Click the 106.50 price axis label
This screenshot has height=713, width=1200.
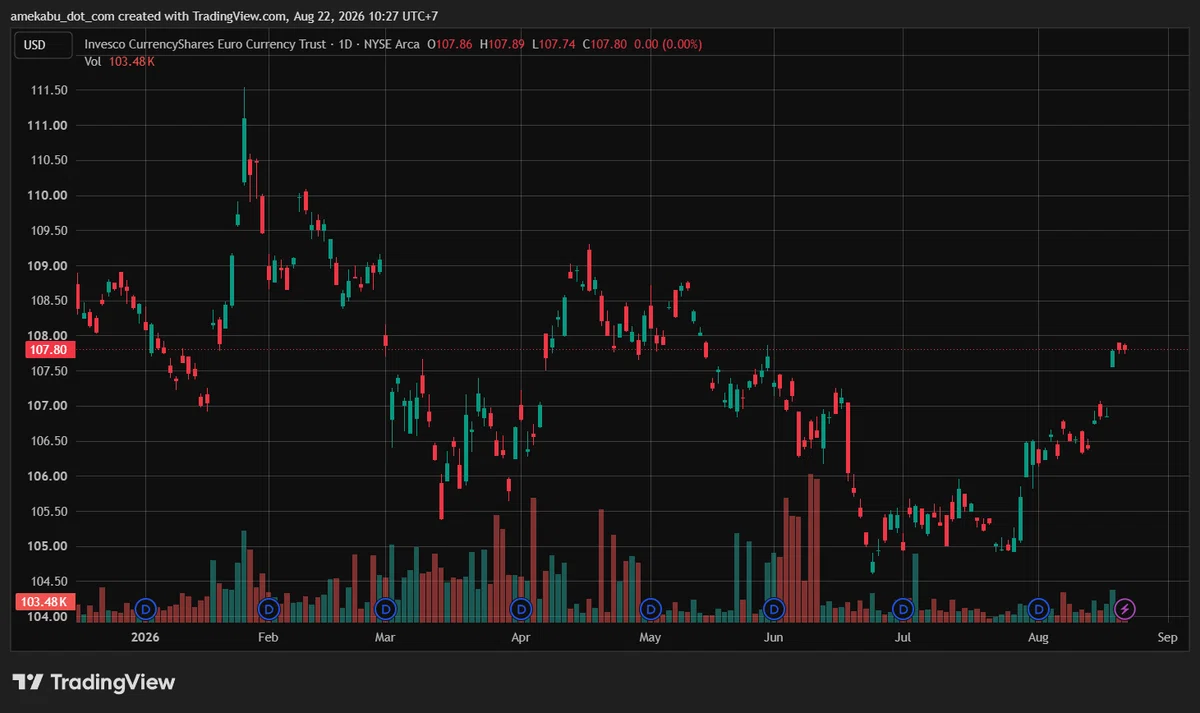point(49,441)
